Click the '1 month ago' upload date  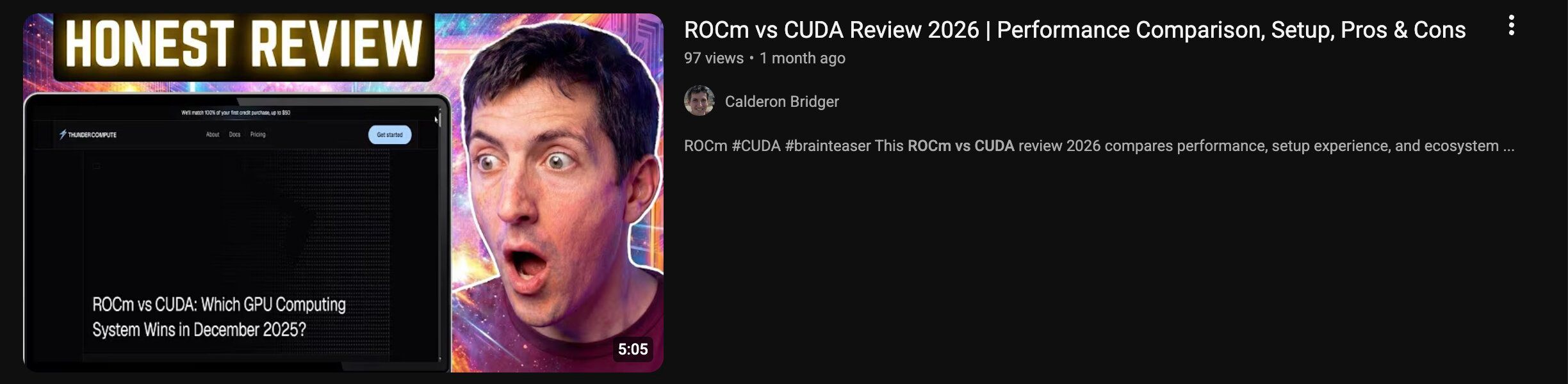tap(802, 58)
